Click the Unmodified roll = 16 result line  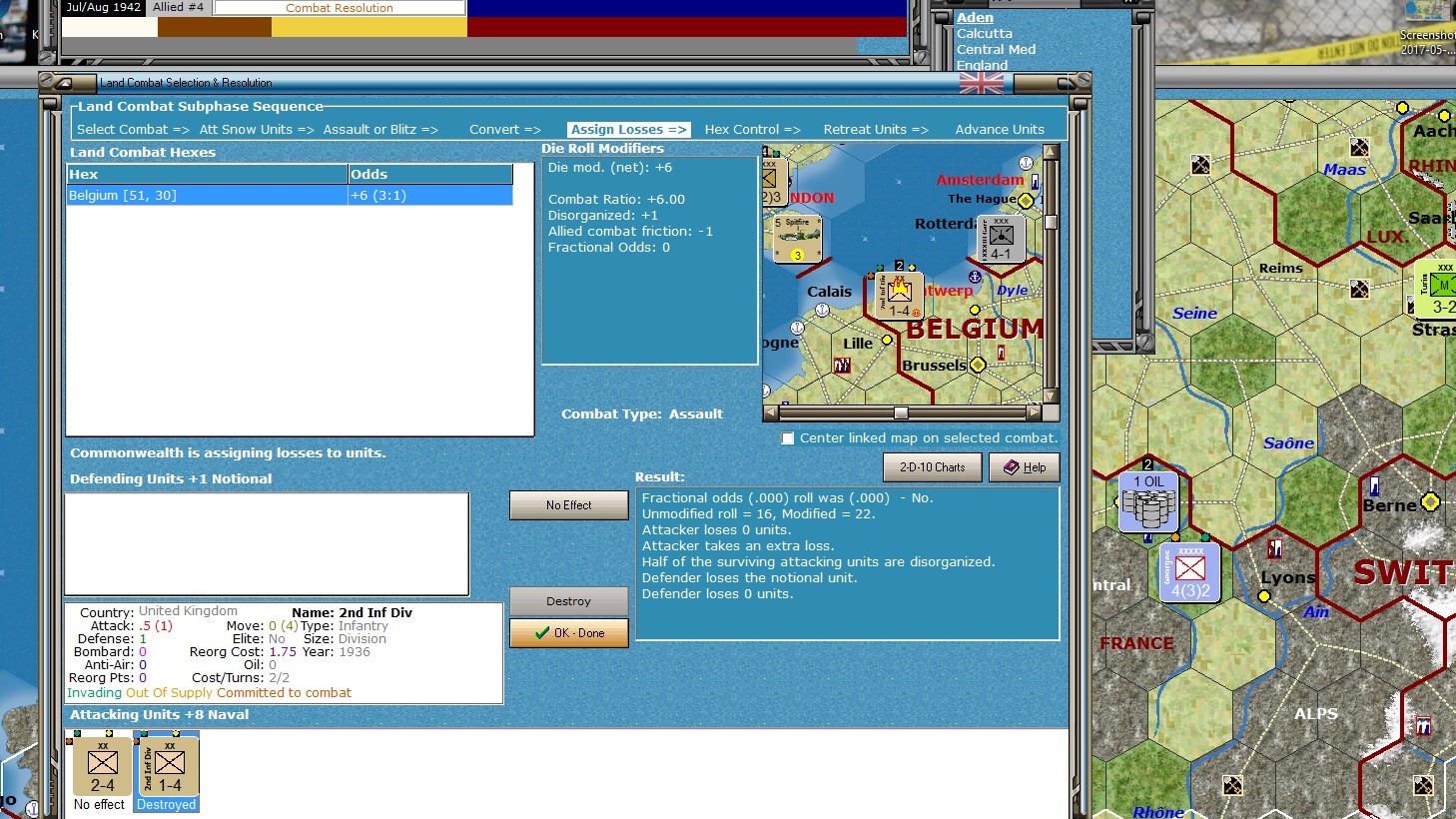pyautogui.click(x=758, y=514)
